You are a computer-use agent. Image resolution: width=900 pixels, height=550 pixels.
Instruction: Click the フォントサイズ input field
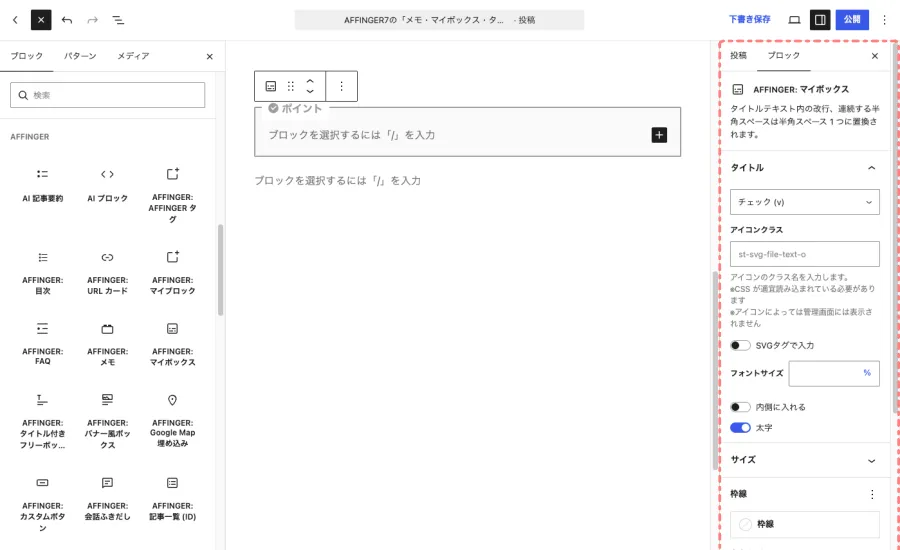pos(833,373)
